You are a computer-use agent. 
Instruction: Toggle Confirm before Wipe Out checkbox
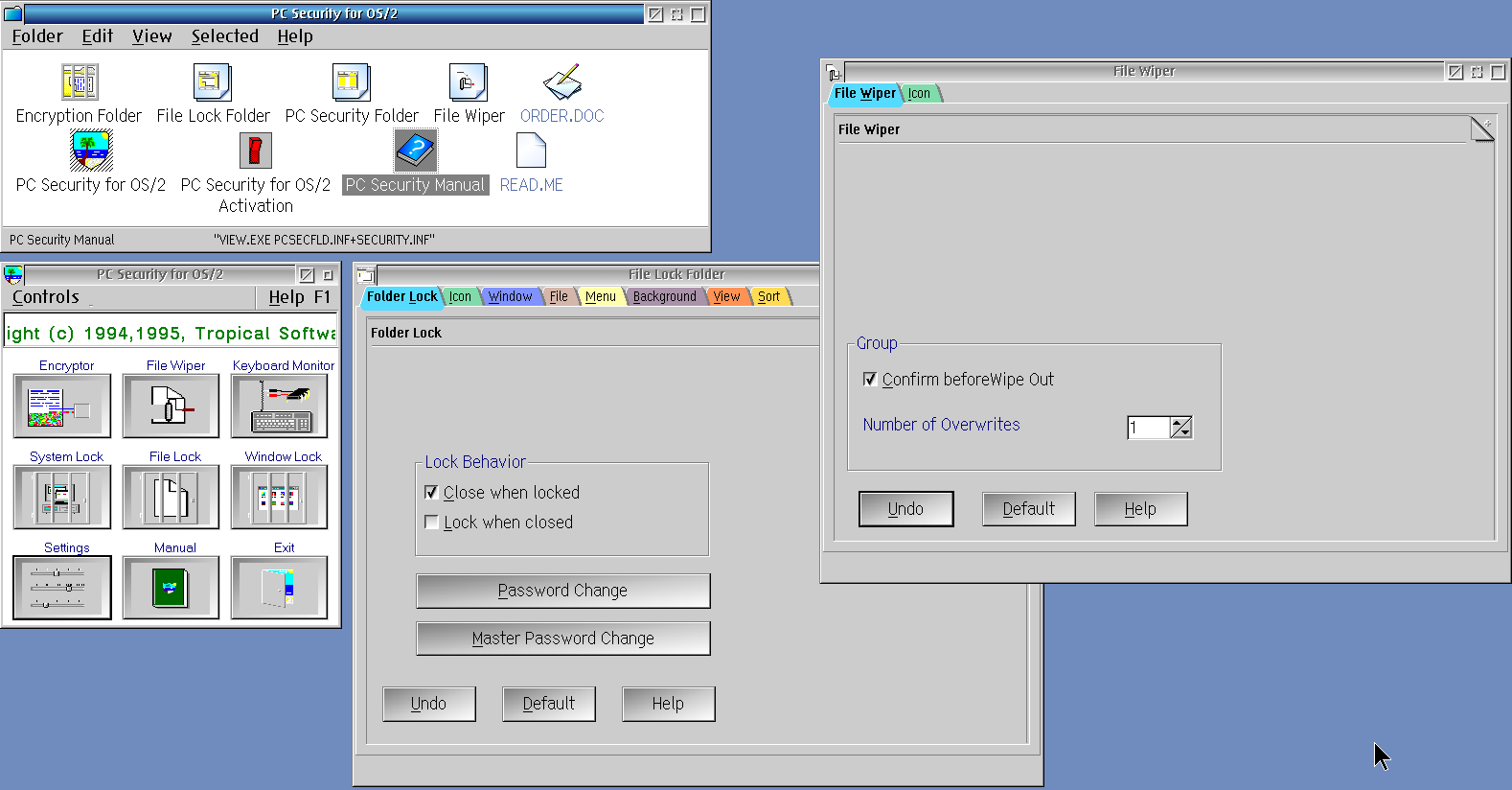870,380
